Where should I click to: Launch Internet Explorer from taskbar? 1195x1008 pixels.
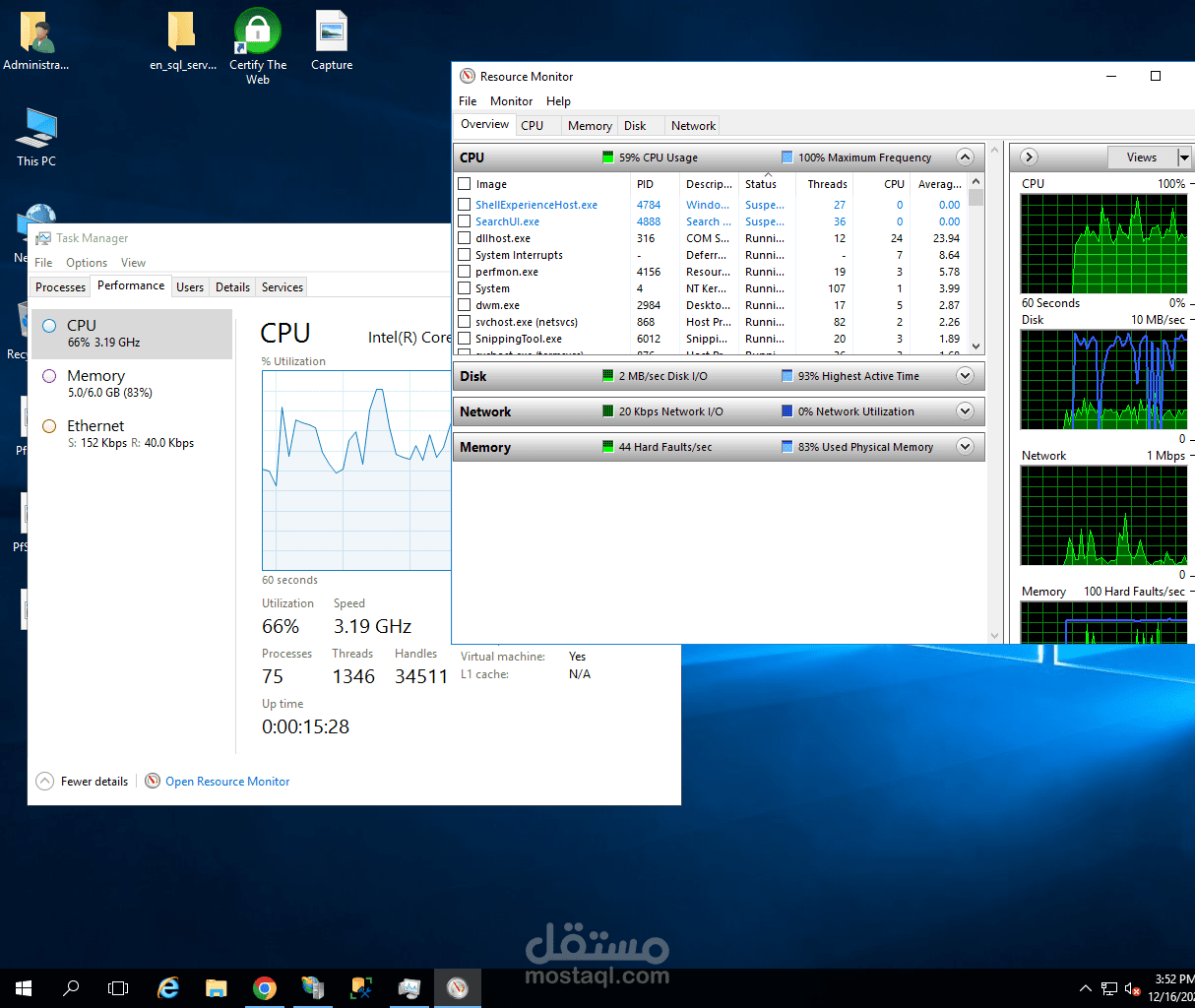point(168,988)
